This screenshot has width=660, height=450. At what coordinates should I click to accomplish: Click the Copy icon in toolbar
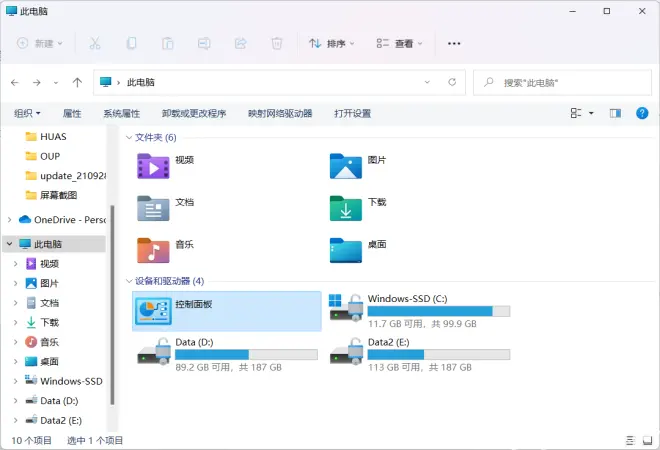[132, 43]
